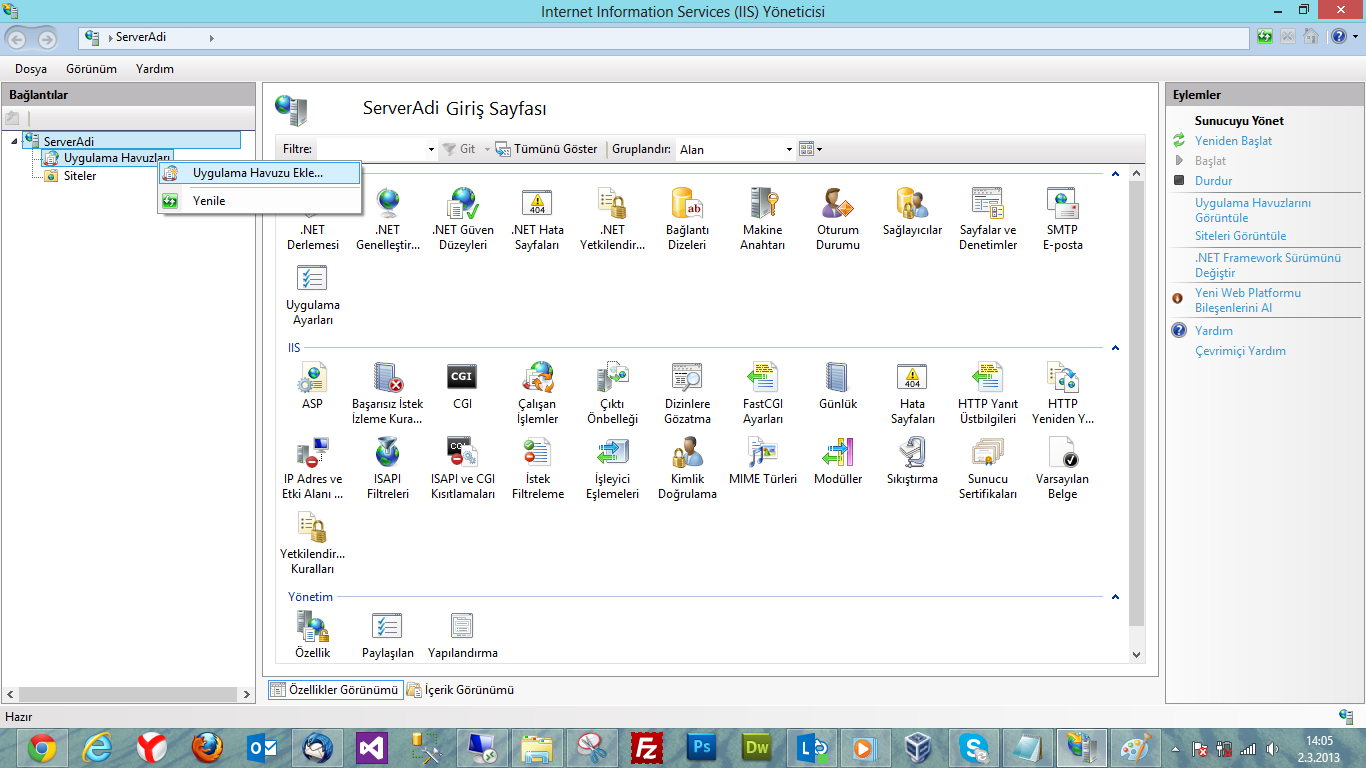
Task: Collapse the Yönetim group section
Action: pyautogui.click(x=1115, y=597)
